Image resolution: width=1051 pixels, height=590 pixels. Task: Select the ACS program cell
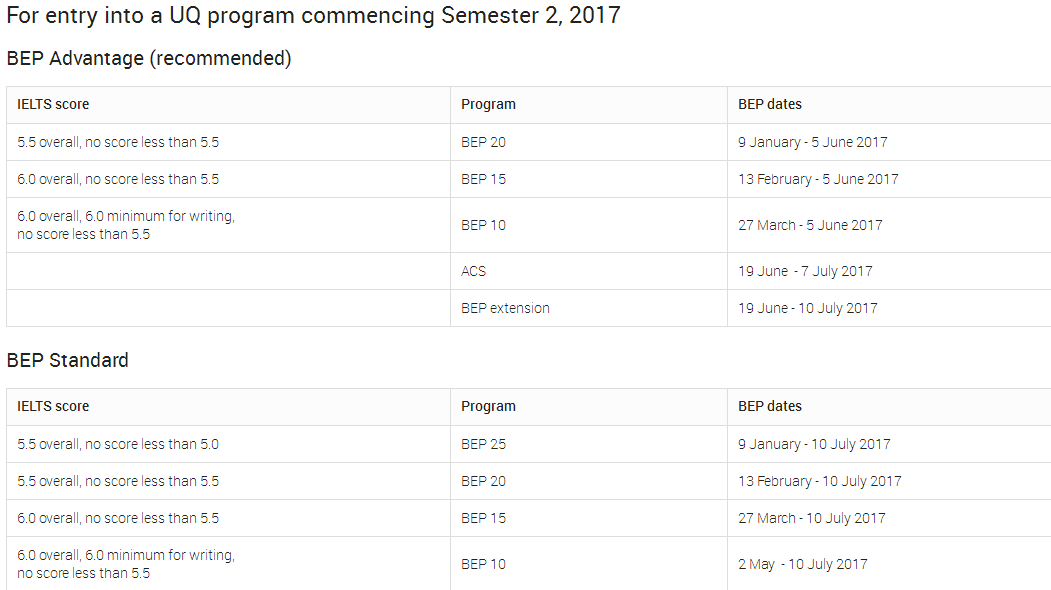(x=473, y=272)
